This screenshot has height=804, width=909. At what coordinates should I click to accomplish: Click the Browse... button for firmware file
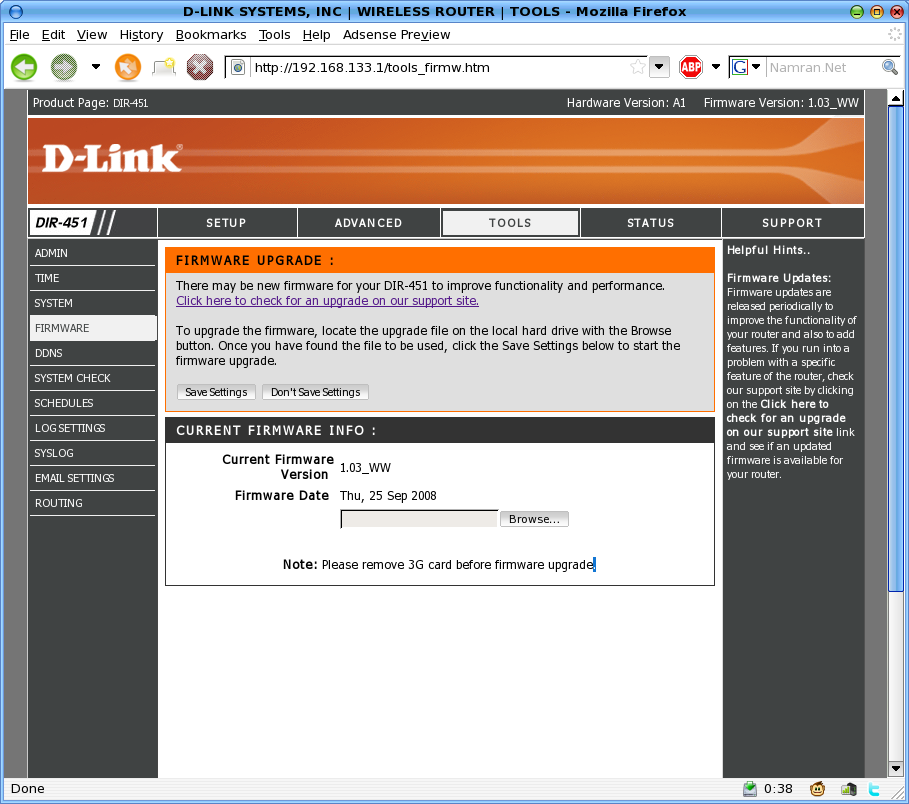tap(534, 519)
